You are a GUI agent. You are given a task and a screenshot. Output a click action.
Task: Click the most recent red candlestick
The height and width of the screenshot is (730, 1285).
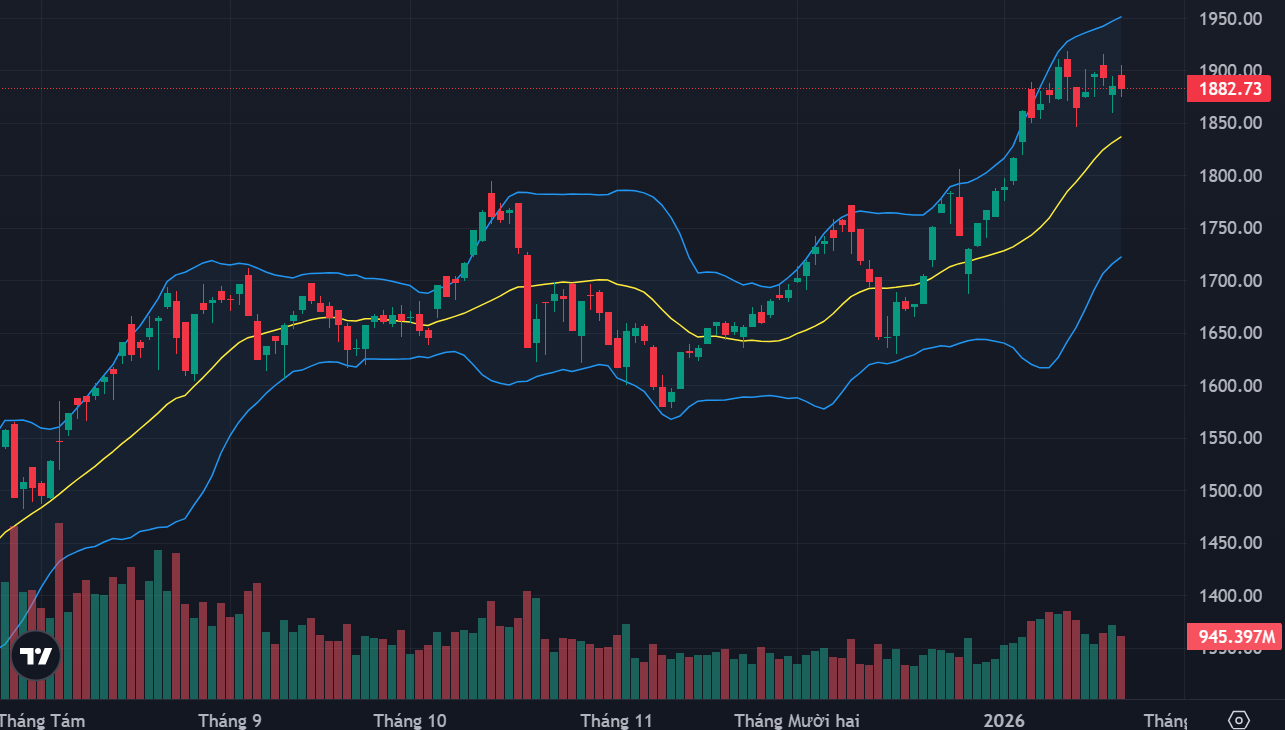pyautogui.click(x=1122, y=81)
